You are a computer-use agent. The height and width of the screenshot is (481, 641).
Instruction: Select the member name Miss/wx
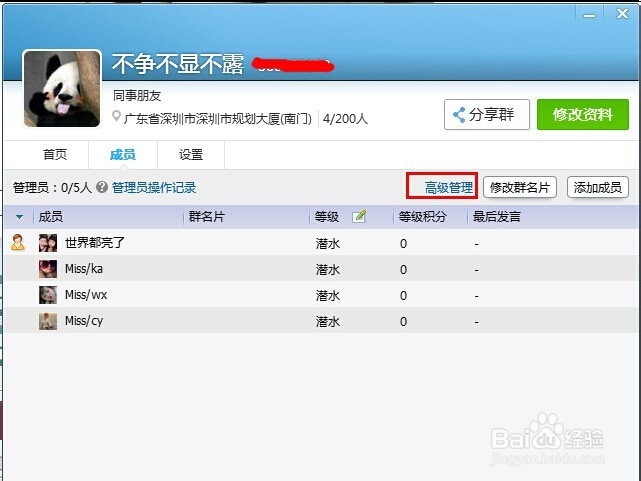(x=86, y=295)
